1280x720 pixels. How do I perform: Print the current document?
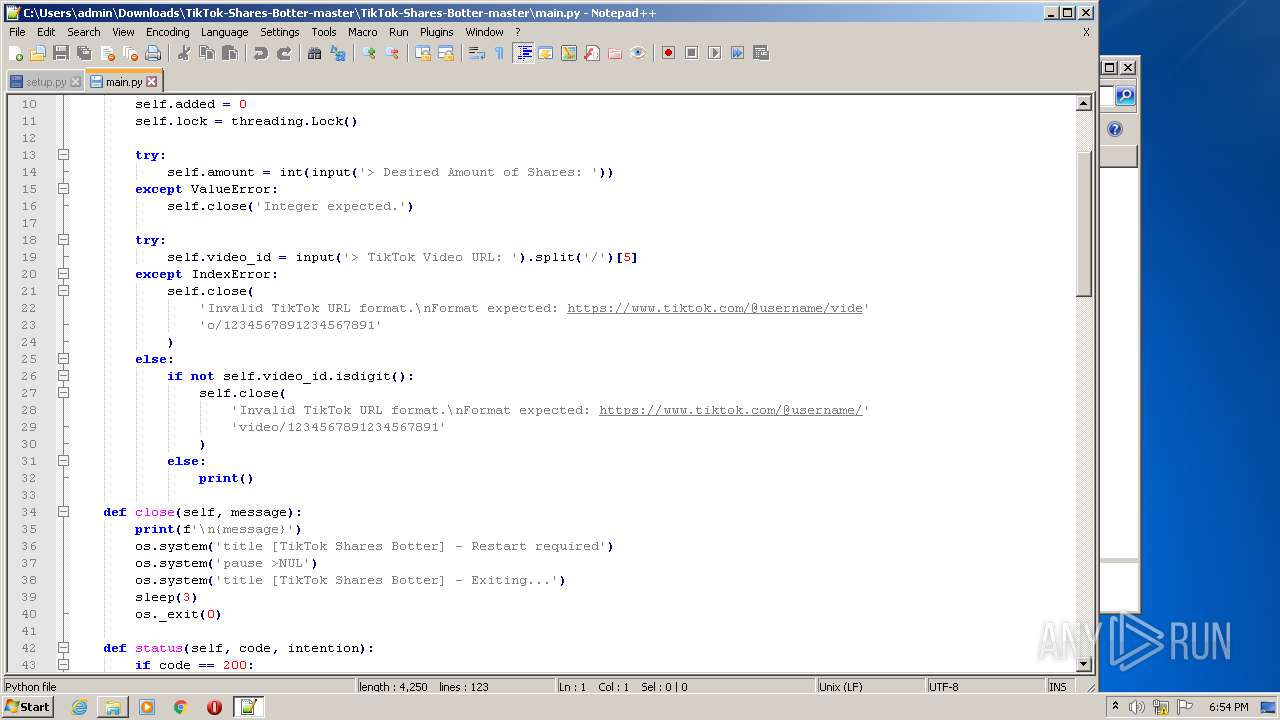tap(153, 53)
